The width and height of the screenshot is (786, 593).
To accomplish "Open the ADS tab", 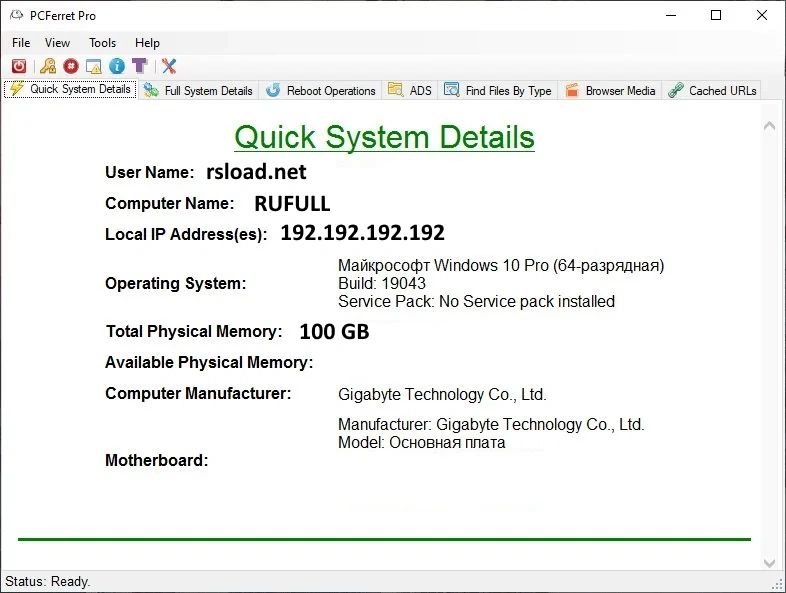I will tap(410, 90).
